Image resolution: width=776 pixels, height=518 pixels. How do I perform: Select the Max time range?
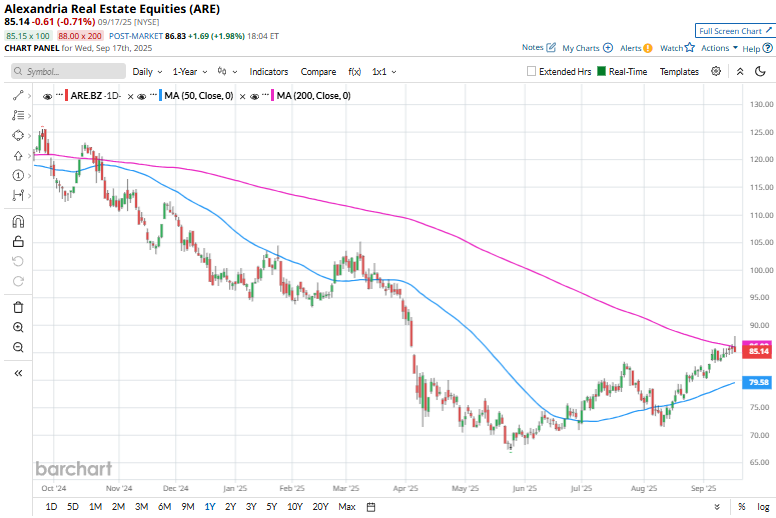coord(347,507)
